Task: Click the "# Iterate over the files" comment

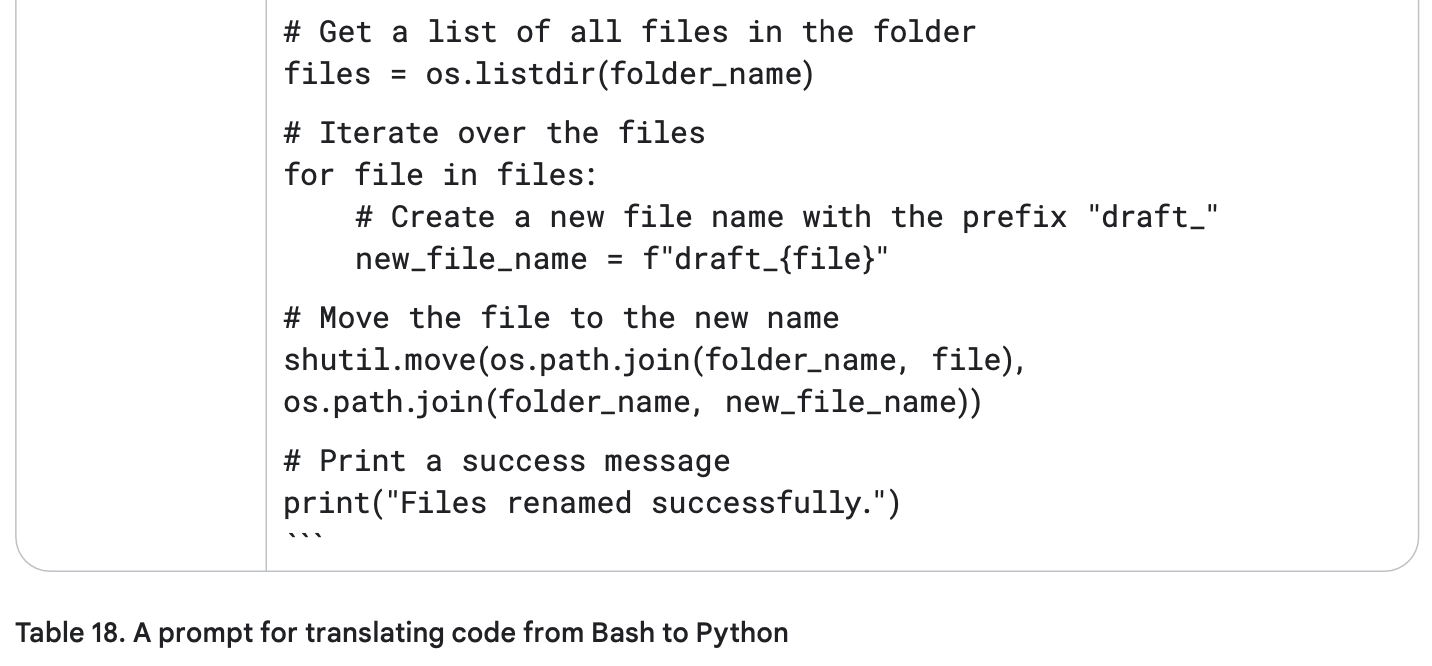Action: pyautogui.click(x=494, y=133)
